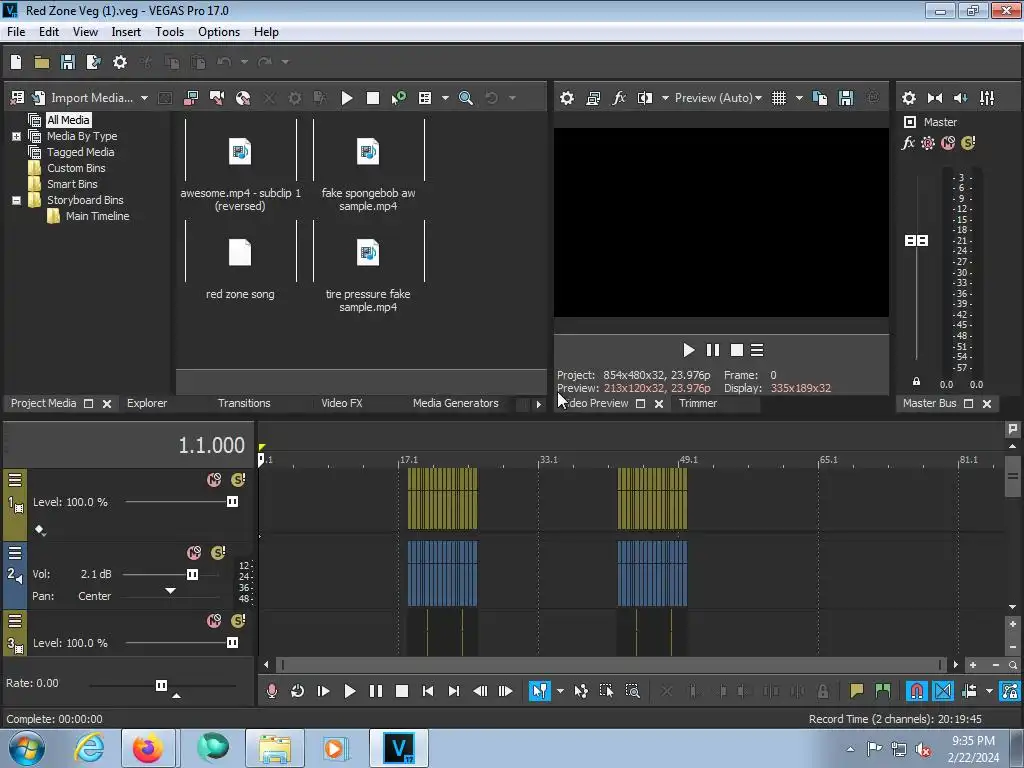Click the Downmix Output icon in Master Bus
1024x768 pixels.
(935, 98)
